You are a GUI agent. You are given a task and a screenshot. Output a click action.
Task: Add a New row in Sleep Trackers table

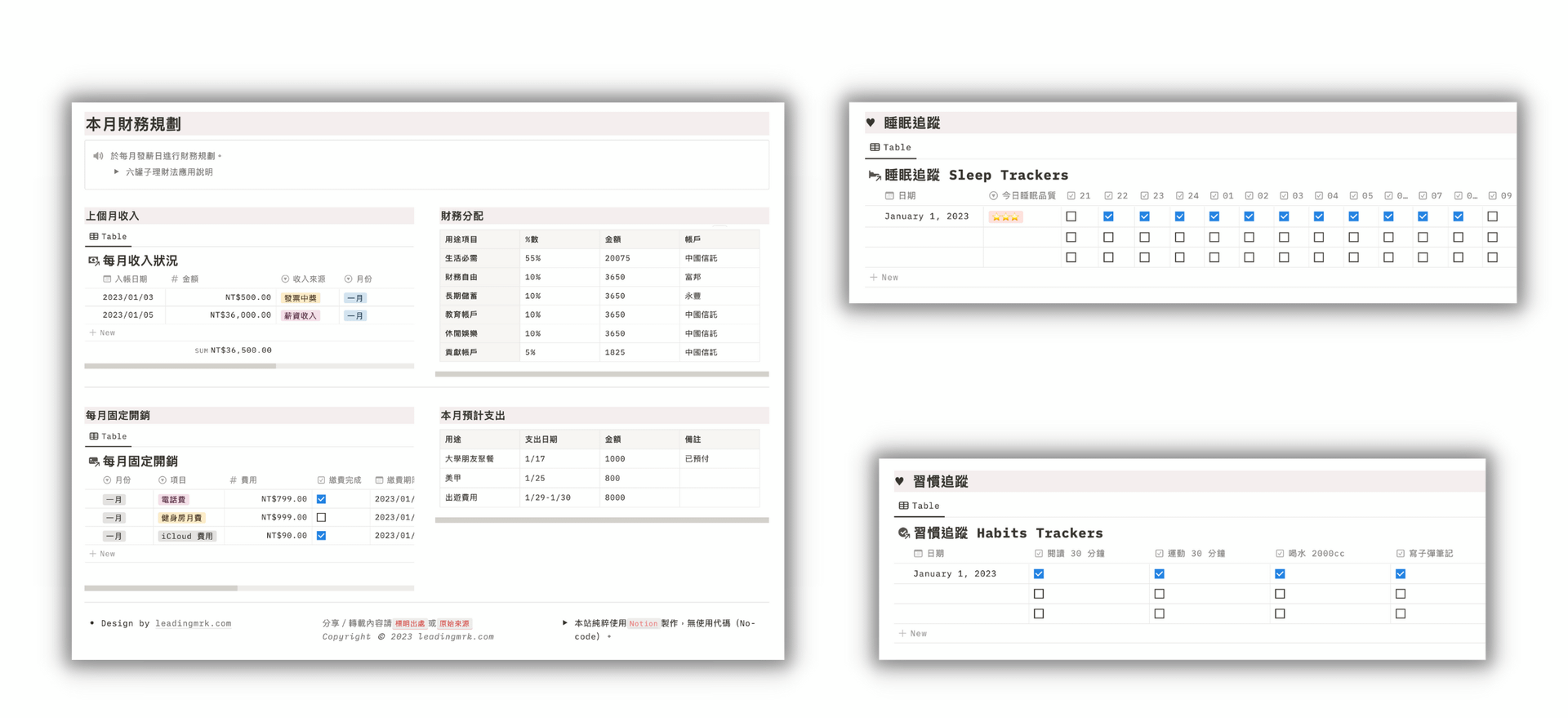[884, 278]
